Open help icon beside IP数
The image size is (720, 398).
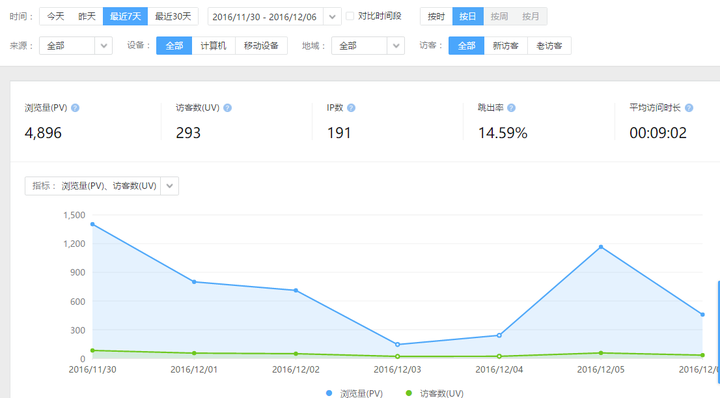(351, 108)
